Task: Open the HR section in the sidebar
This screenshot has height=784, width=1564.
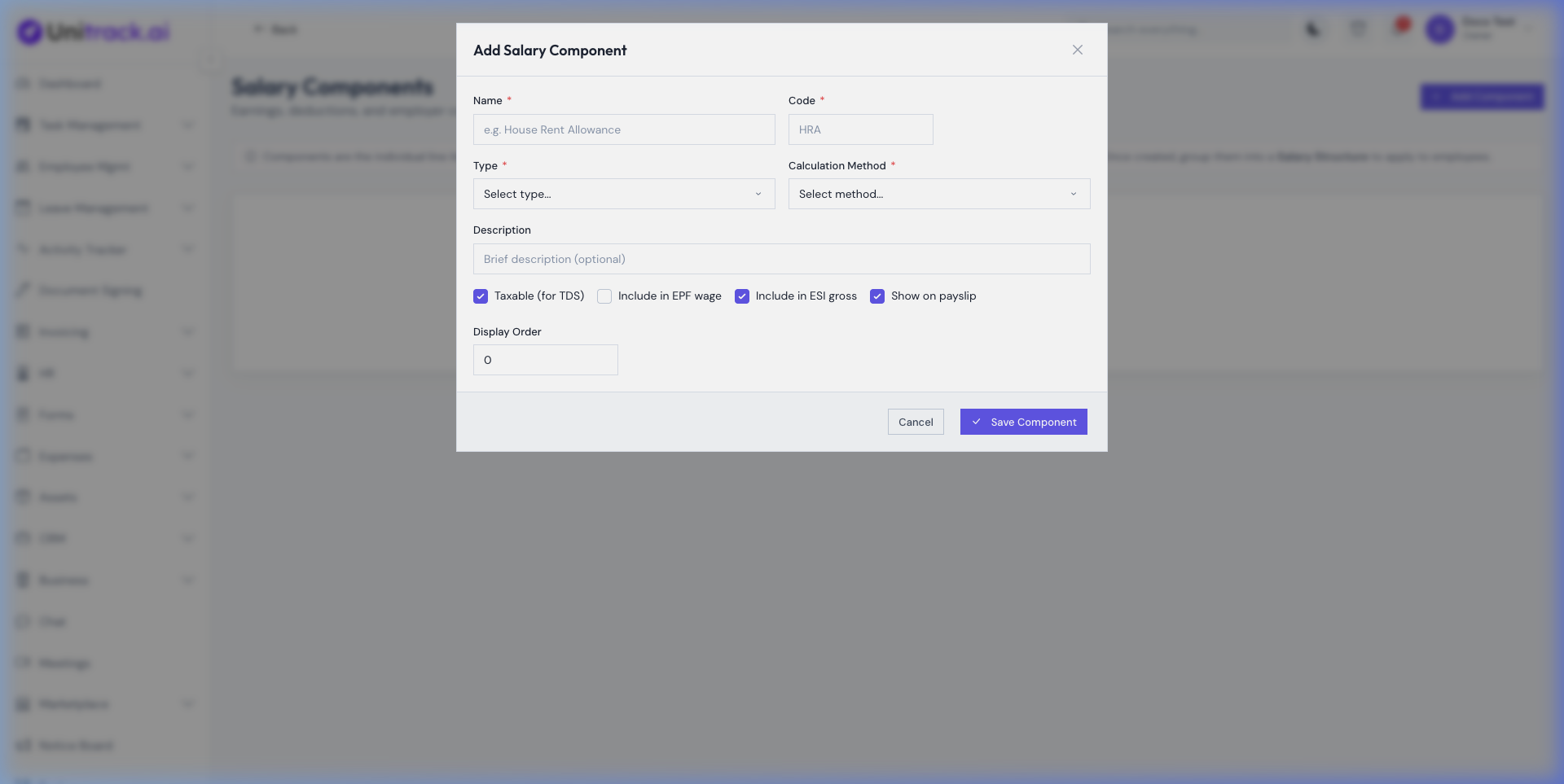Action: click(46, 373)
